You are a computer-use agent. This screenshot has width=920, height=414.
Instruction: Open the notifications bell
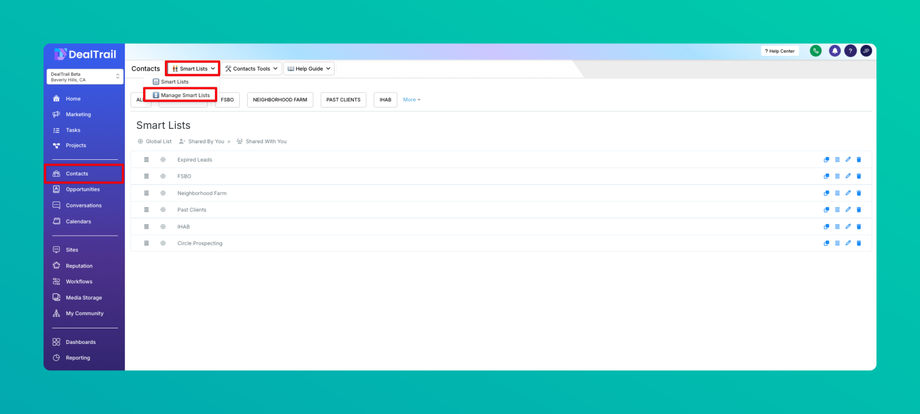coord(834,51)
